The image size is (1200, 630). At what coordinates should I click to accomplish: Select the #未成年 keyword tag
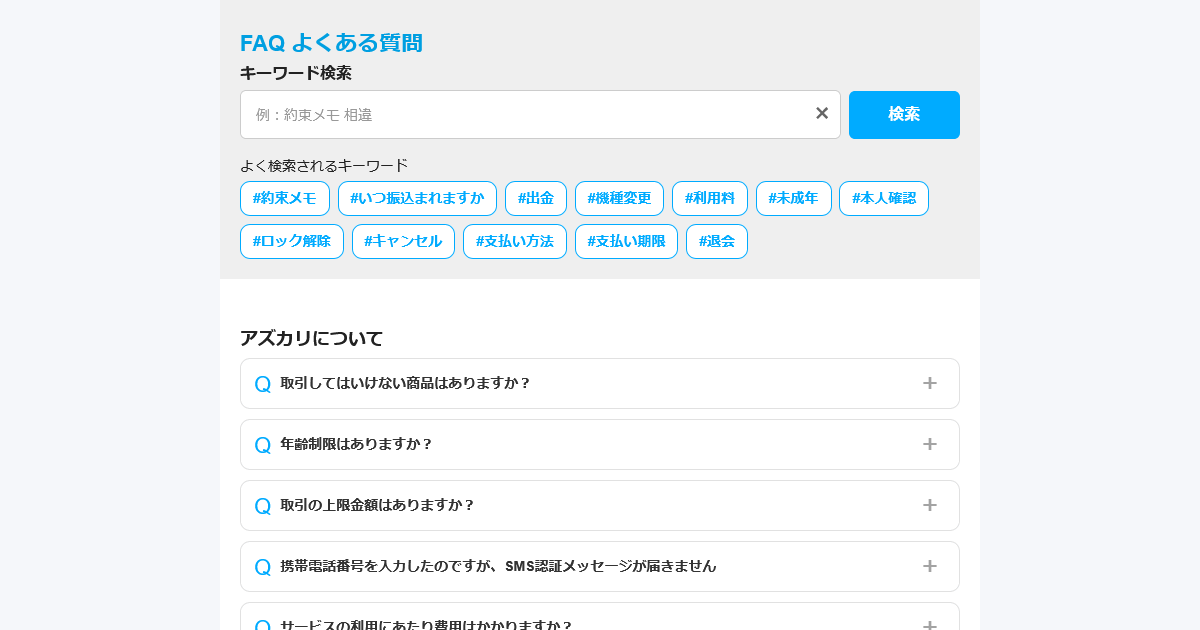coord(793,198)
